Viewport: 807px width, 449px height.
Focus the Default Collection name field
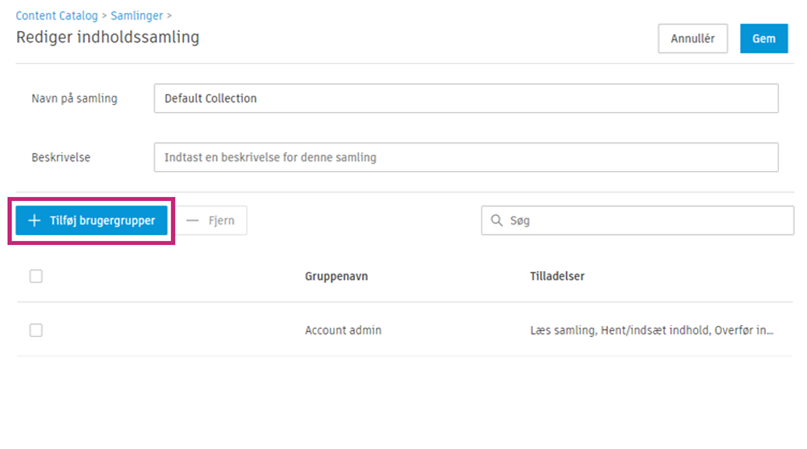coord(466,99)
